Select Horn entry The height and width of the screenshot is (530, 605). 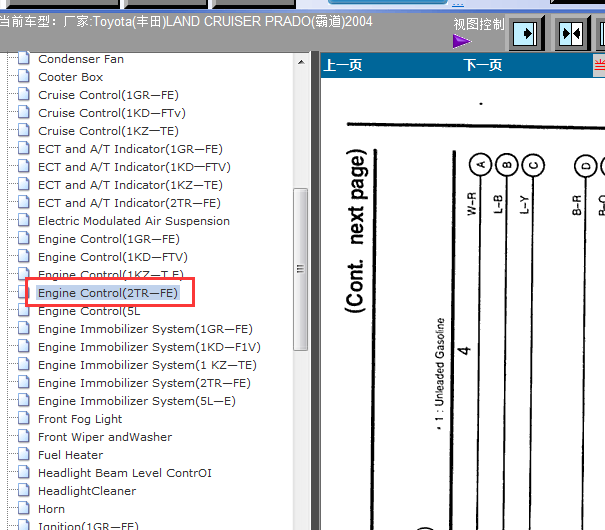point(51,509)
